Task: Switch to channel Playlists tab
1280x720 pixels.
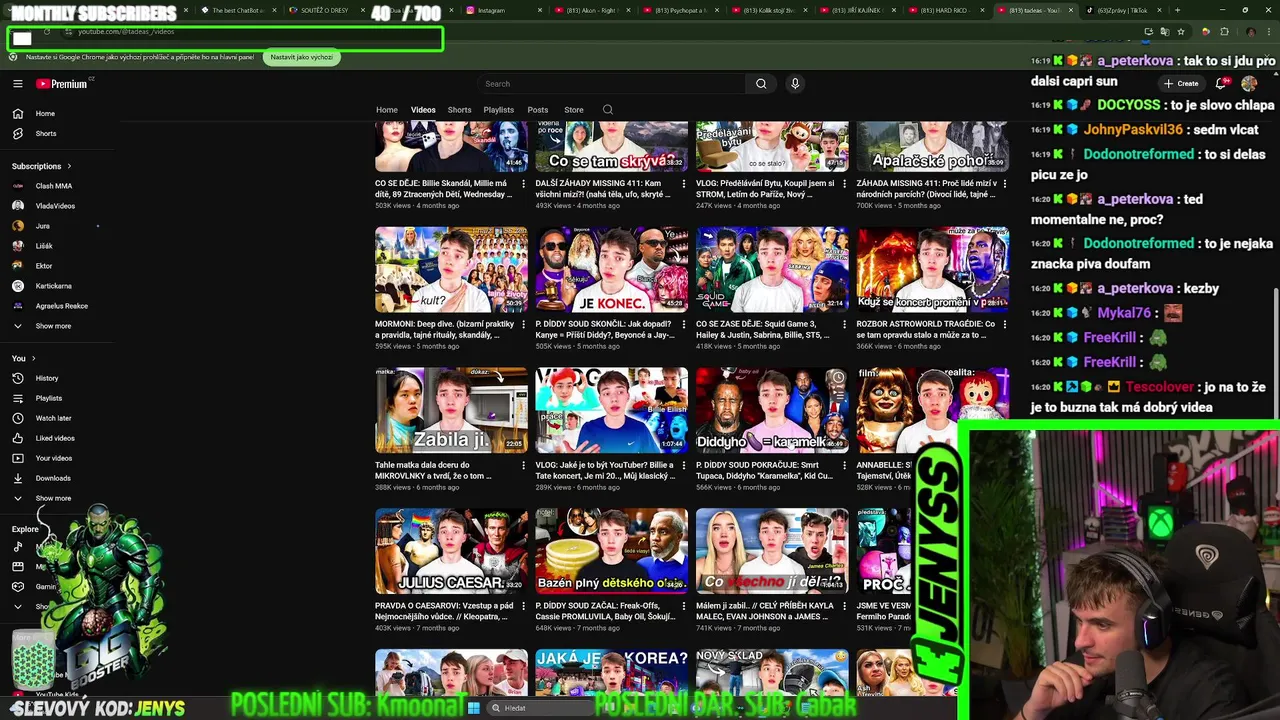Action: pyautogui.click(x=498, y=110)
